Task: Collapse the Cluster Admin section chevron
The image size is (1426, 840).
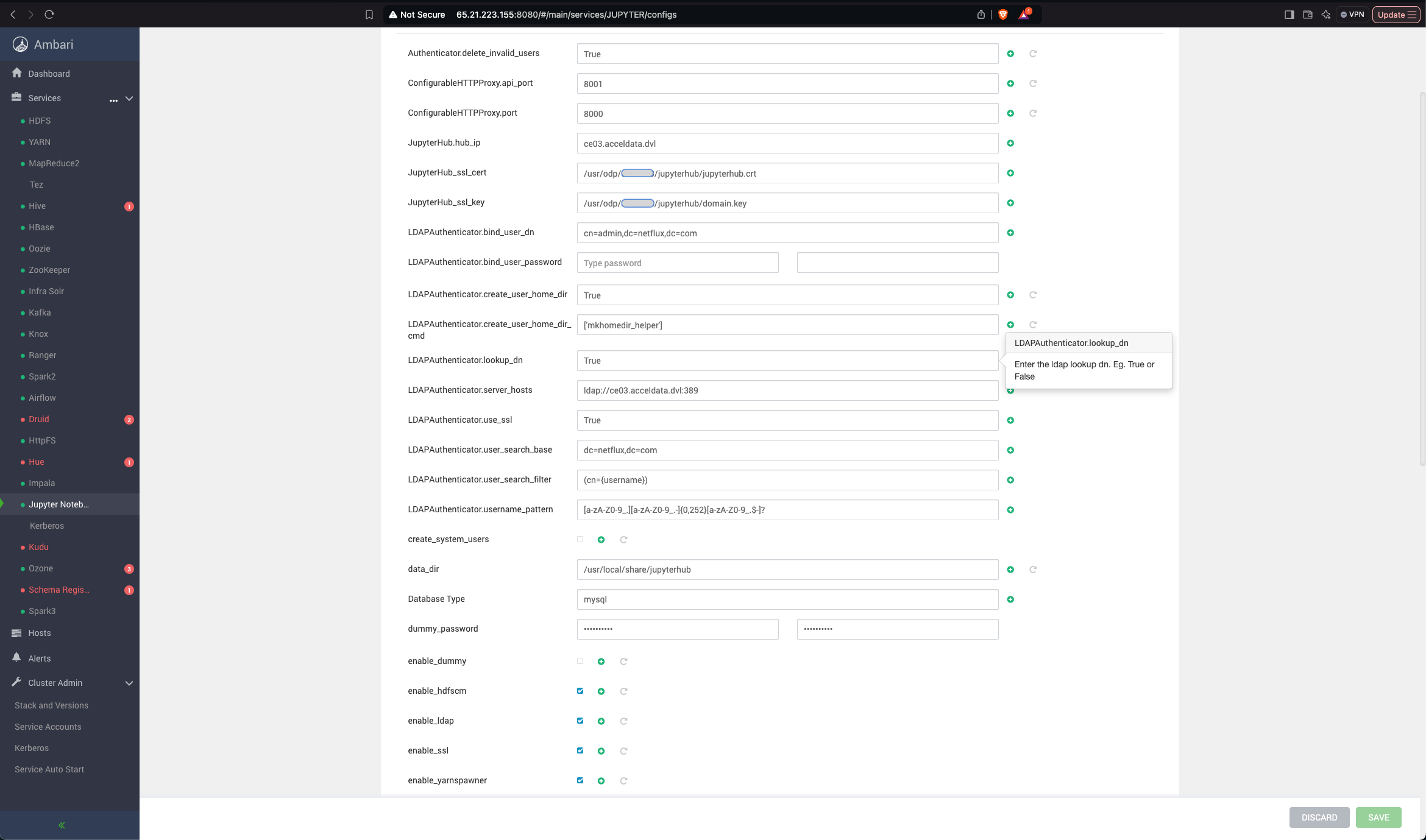Action: (x=129, y=683)
